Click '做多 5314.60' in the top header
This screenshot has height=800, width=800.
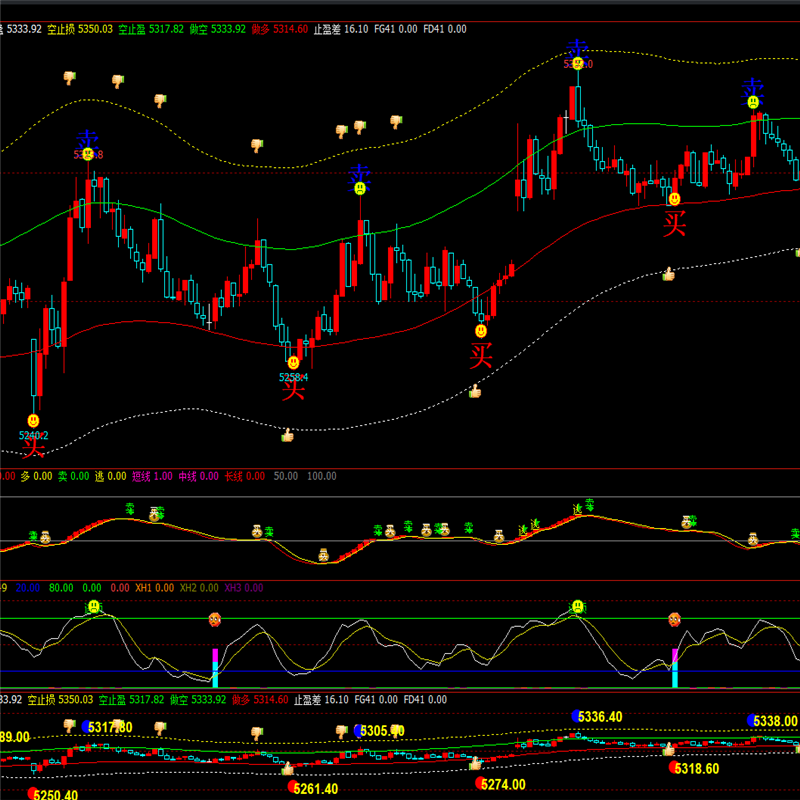pos(280,29)
